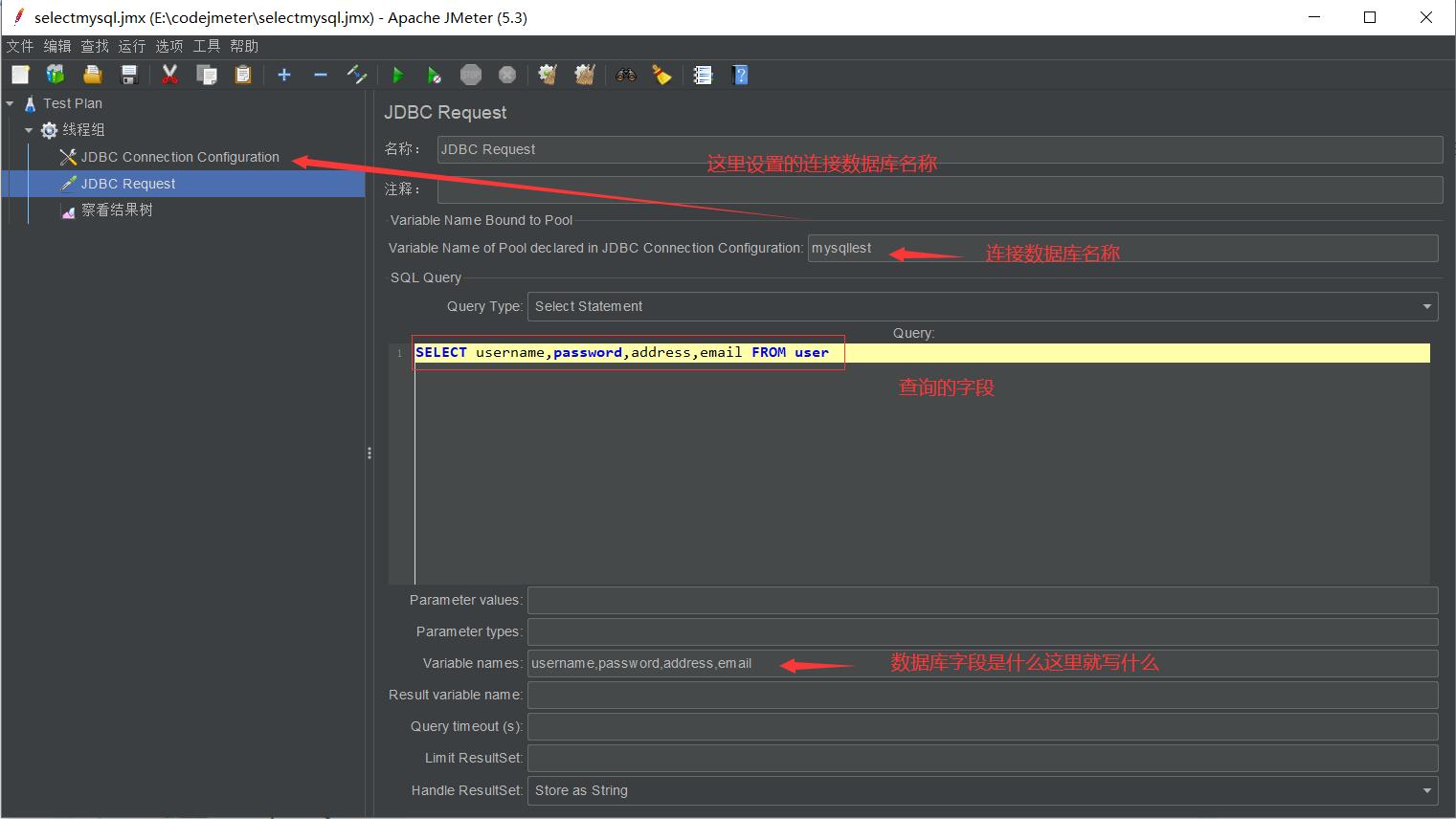
Task: Click the panel split divider handle
Action: [x=370, y=454]
